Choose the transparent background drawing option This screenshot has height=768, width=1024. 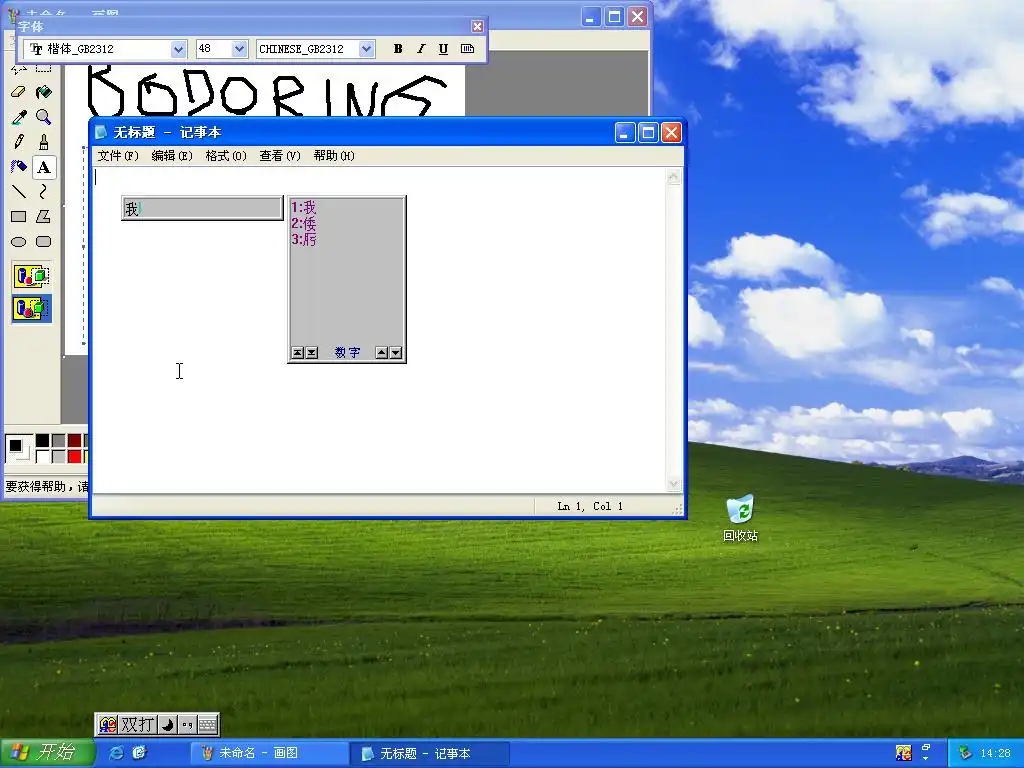click(x=31, y=308)
